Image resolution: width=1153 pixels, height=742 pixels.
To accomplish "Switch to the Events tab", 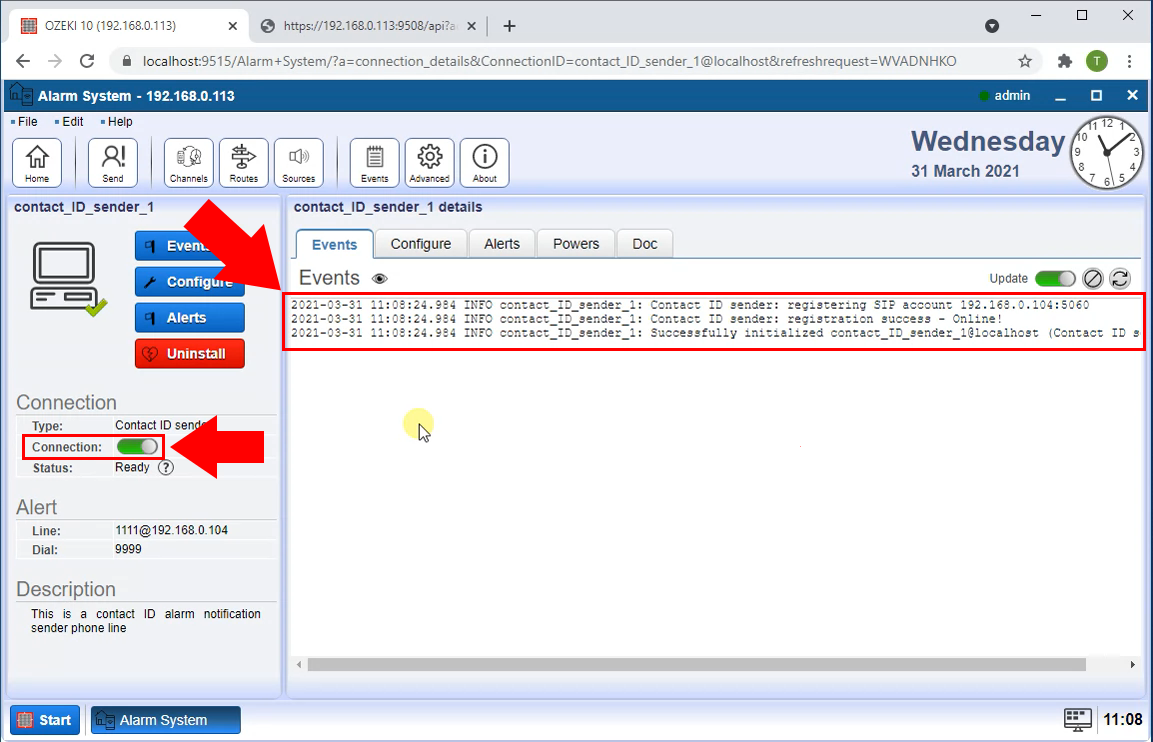I will coord(335,244).
